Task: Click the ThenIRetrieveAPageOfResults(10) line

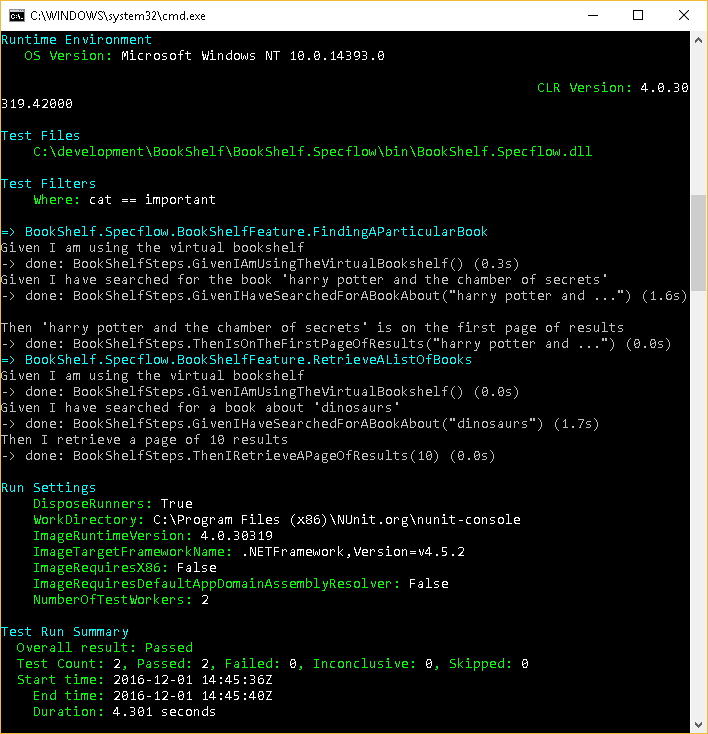Action: click(248, 455)
